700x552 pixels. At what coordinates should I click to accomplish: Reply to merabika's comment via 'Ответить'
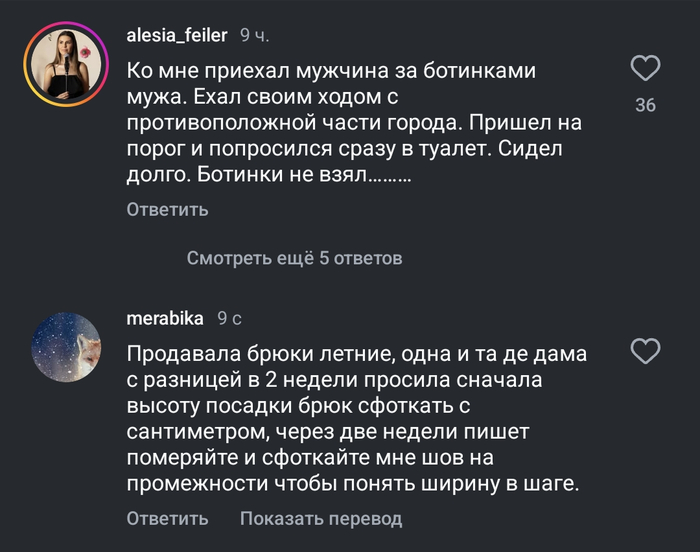pos(167,518)
